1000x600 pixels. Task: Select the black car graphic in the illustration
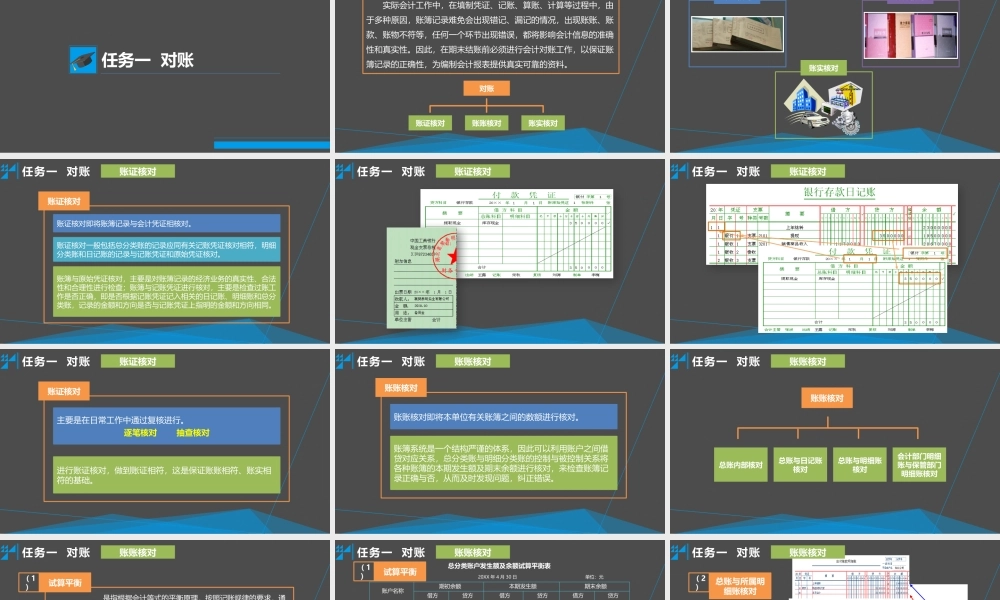(810, 120)
